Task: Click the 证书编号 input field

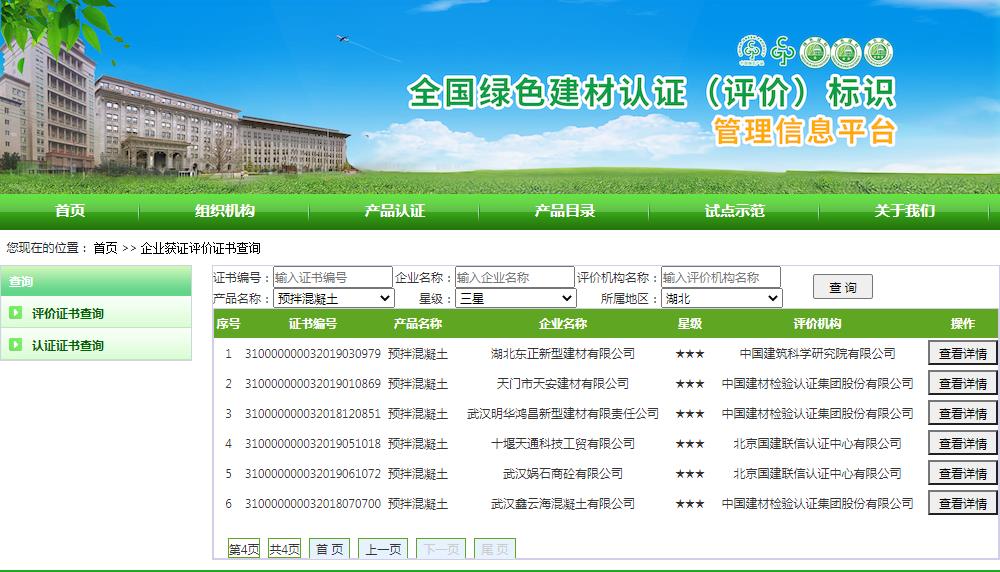Action: pyautogui.click(x=332, y=277)
